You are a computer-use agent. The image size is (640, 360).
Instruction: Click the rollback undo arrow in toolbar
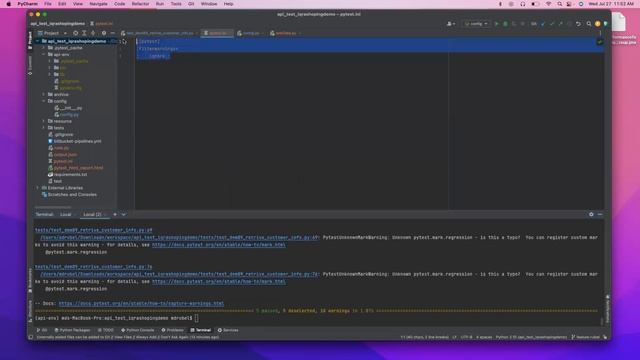click(x=578, y=24)
